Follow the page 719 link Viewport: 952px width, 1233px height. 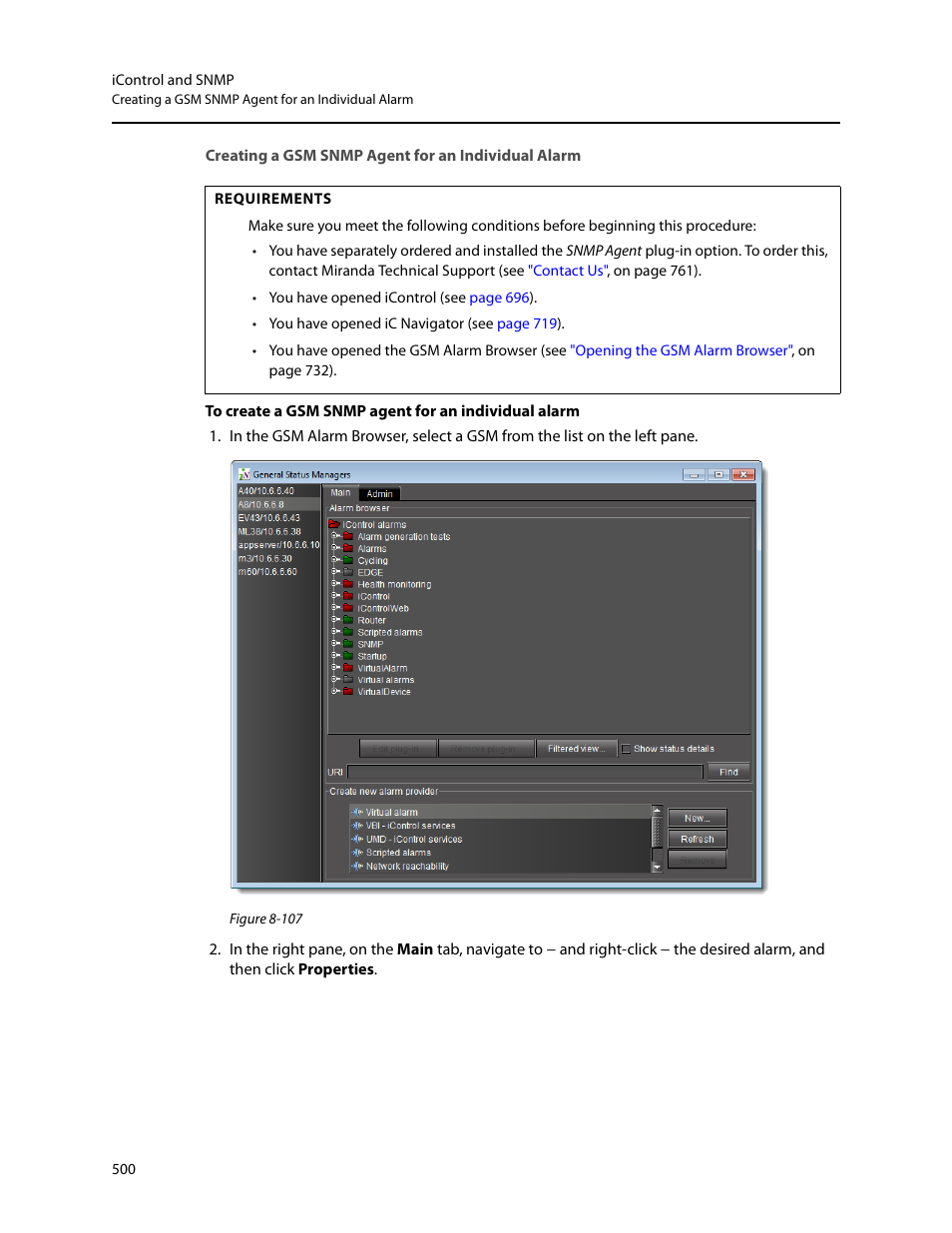tap(527, 323)
